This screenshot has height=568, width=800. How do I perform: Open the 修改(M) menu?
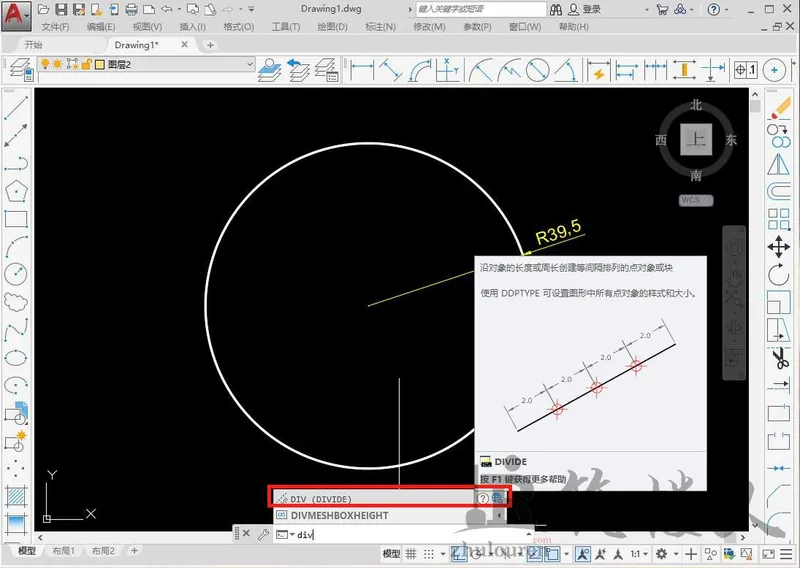click(x=429, y=27)
